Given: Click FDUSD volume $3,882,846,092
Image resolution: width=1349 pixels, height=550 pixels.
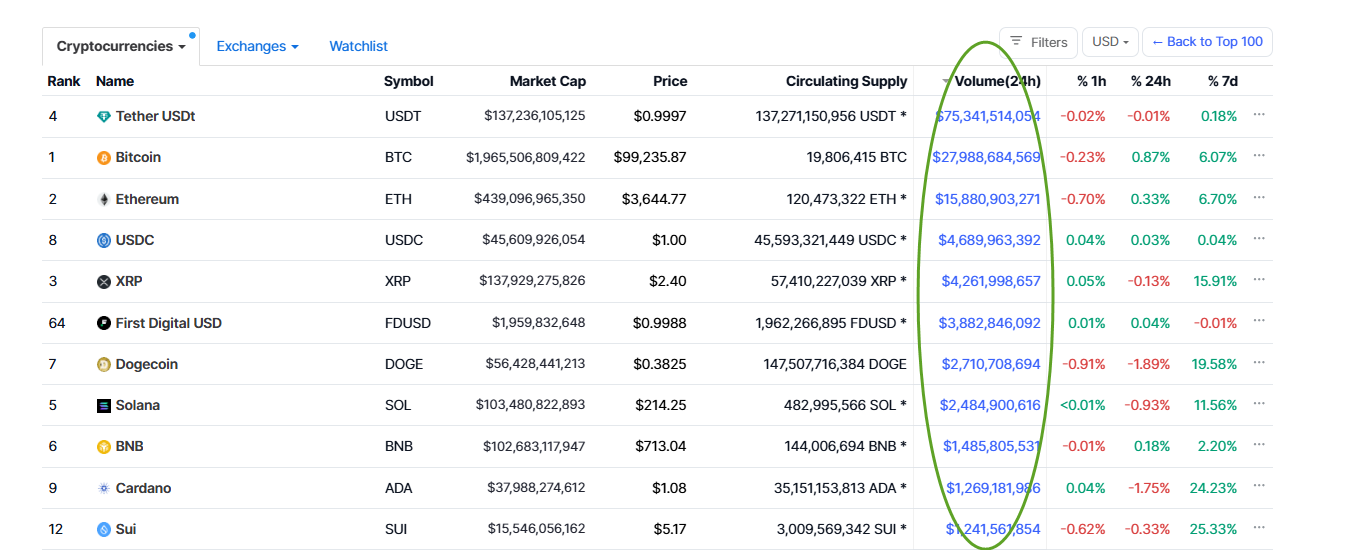Looking at the screenshot, I should point(989,323).
